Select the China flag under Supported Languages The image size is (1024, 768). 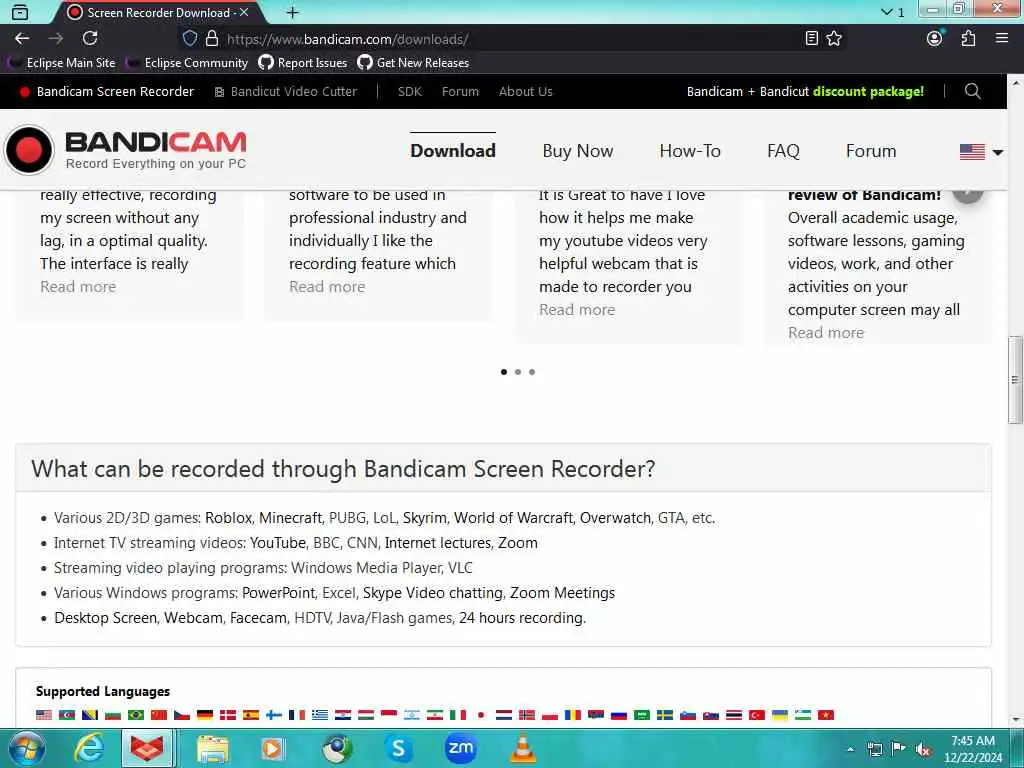pyautogui.click(x=159, y=715)
